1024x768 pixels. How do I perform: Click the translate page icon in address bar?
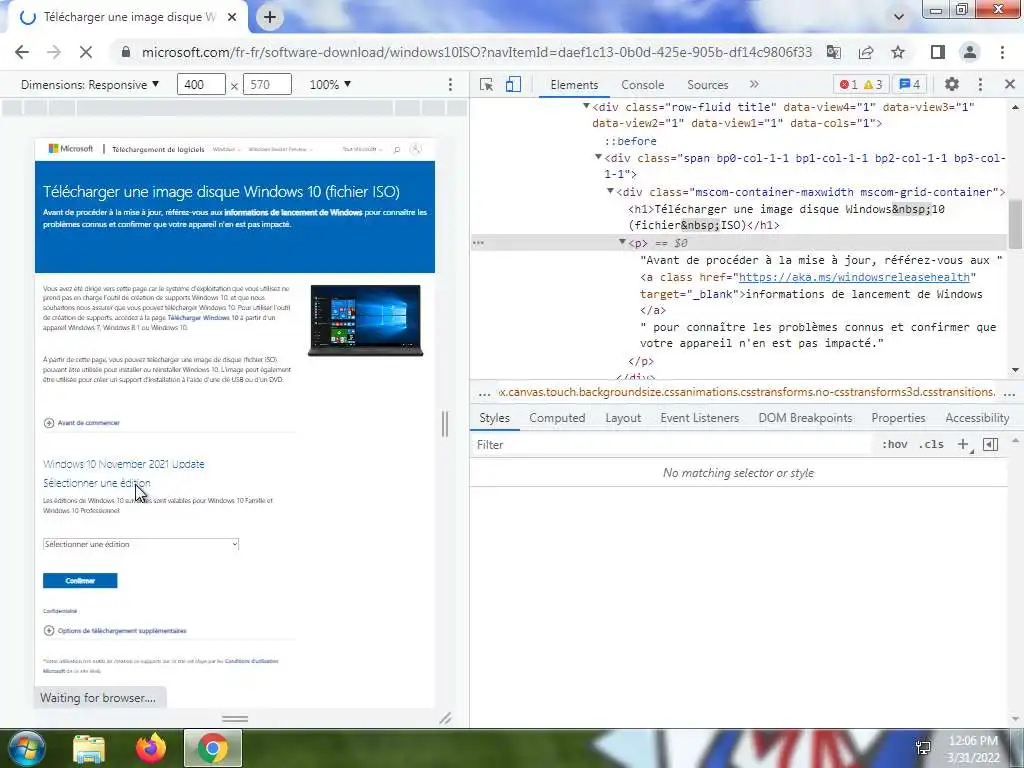pos(834,52)
